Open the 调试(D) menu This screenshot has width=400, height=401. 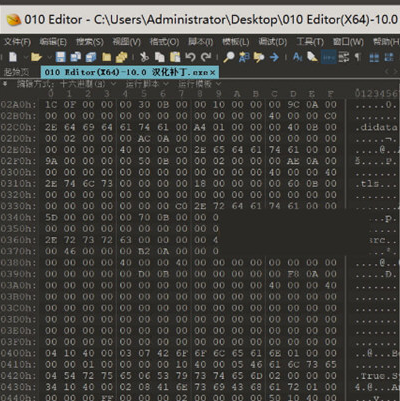click(273, 42)
